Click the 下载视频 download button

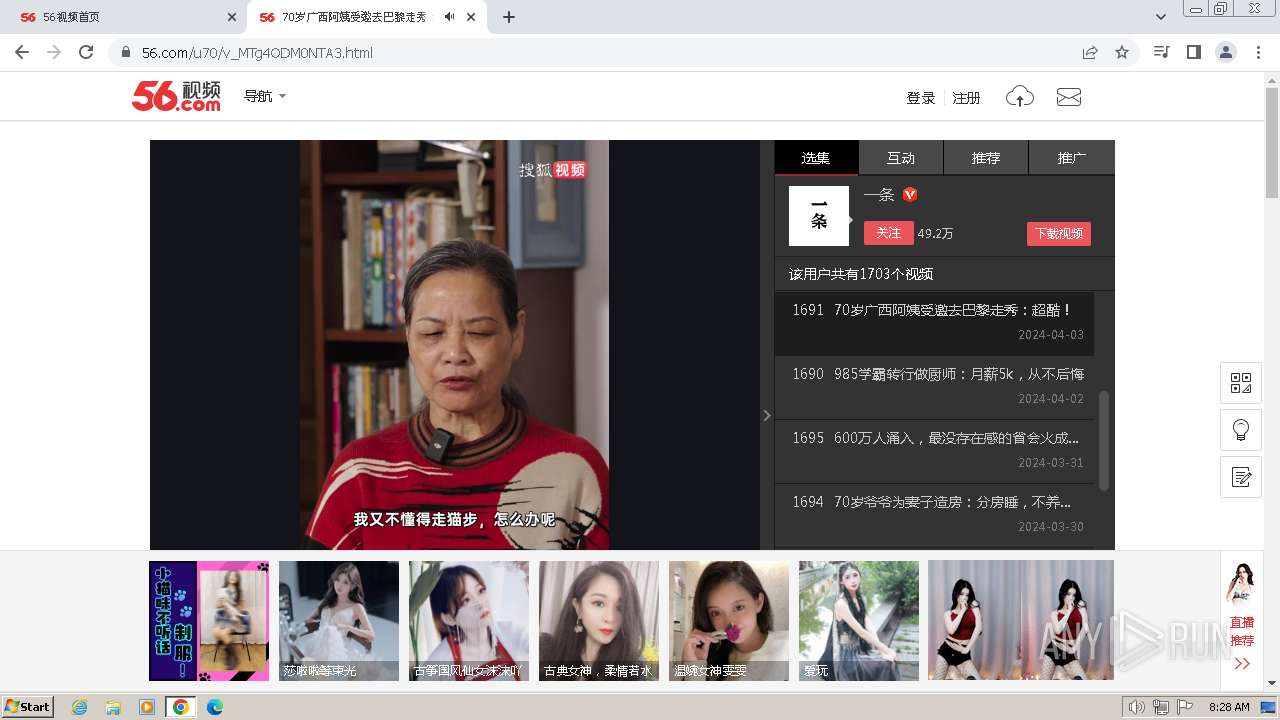pos(1059,233)
